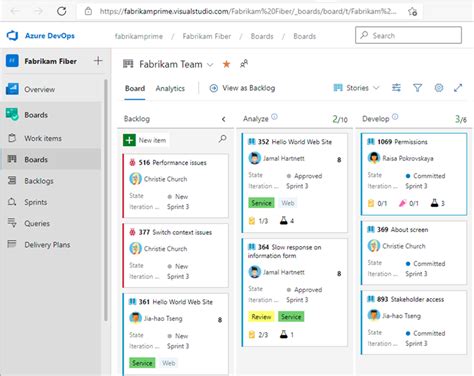Screen dimensions: 474x376
Task: Click first Boards breadcrumb link
Action: pos(262,36)
